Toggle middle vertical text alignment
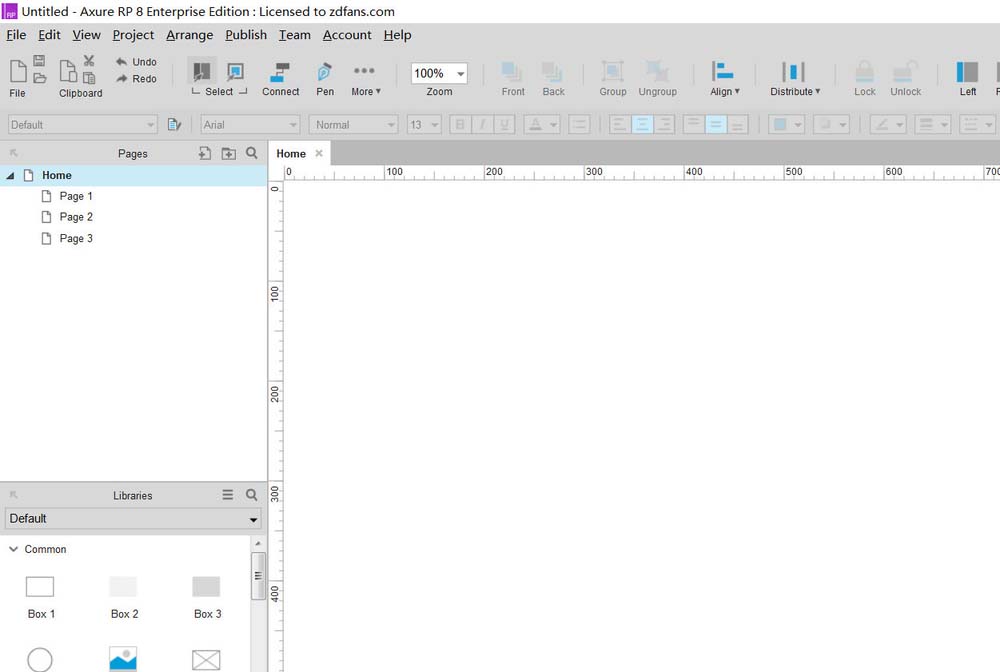The height and width of the screenshot is (672, 1000). [x=715, y=124]
